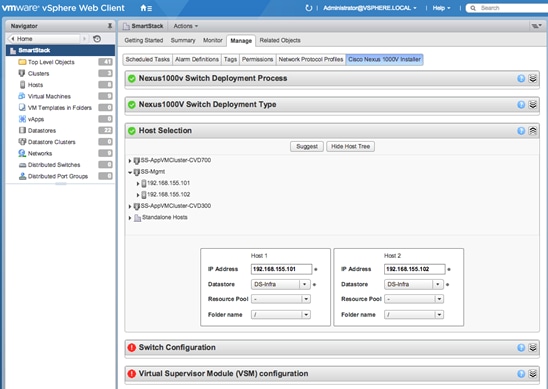This screenshot has width=548, height=389.
Task: Click Top Level Objects folder icon
Action: pos(22,62)
